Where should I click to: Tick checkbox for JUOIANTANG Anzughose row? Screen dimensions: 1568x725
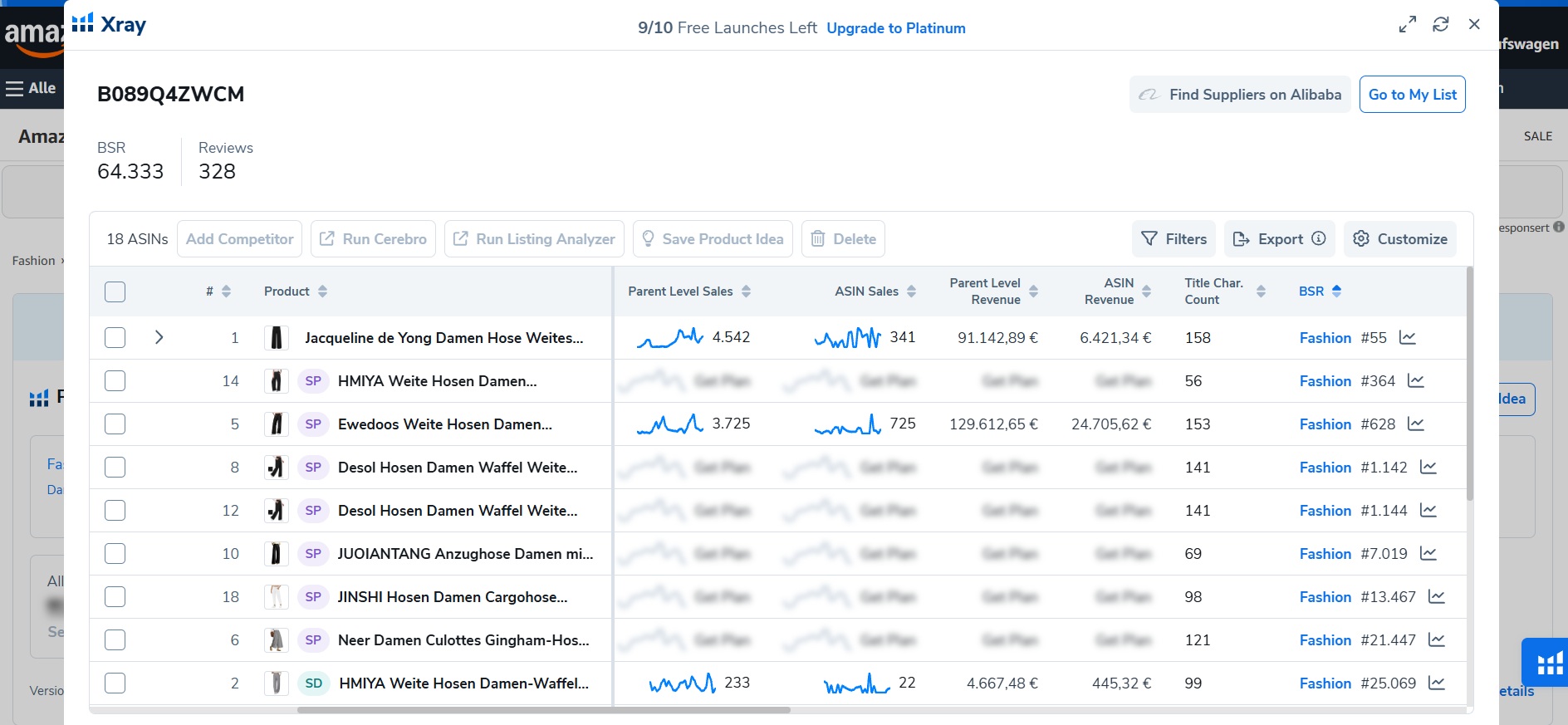[x=115, y=554]
